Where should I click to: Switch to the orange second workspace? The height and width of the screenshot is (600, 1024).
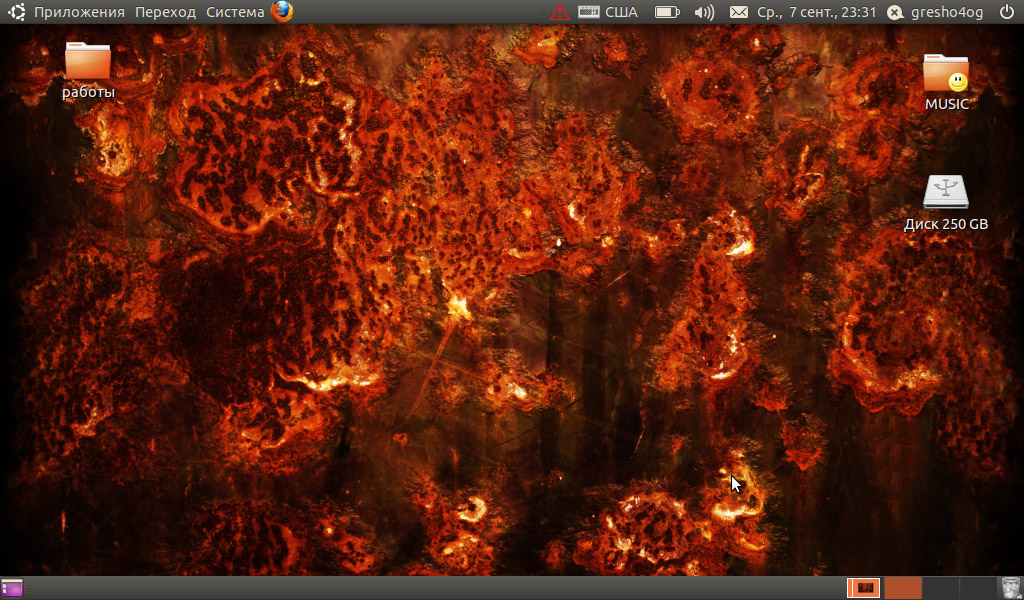902,588
